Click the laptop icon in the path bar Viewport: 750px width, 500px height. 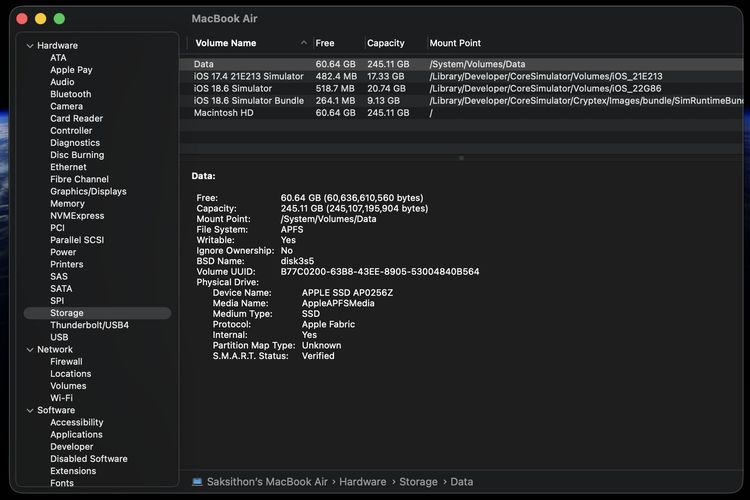click(x=197, y=482)
